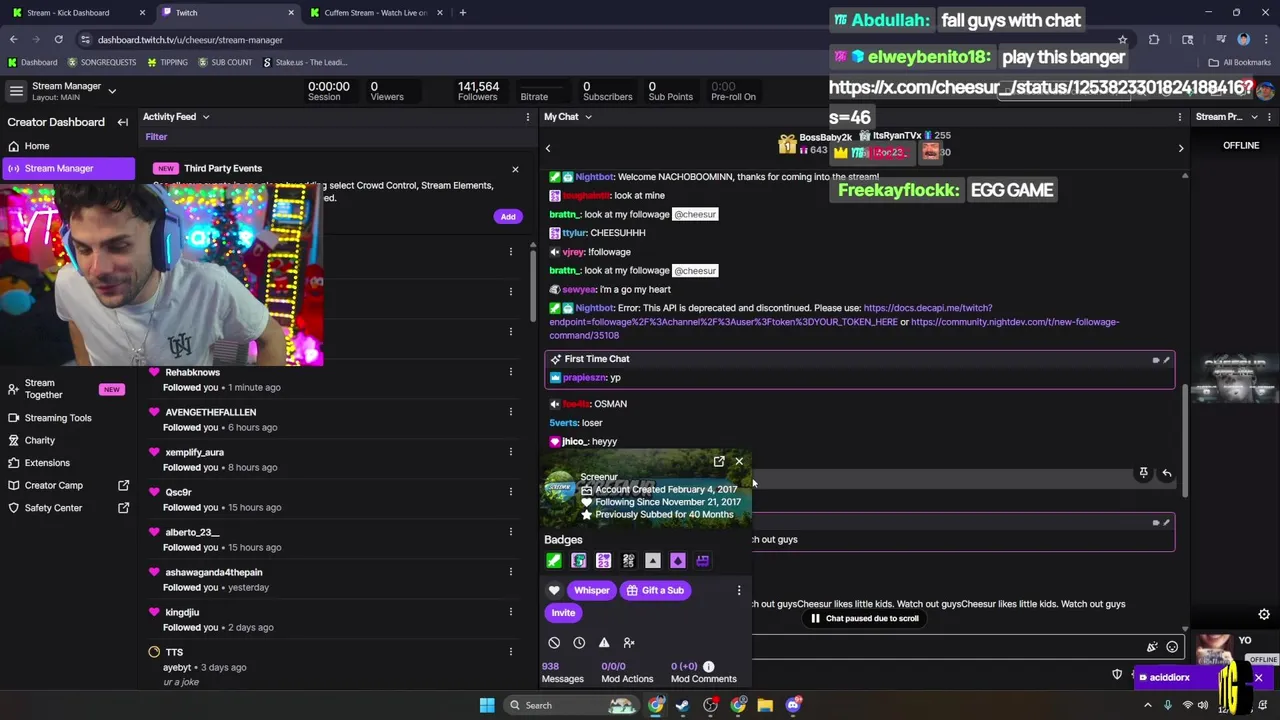The image size is (1280, 720).
Task: Open options for Qsc0r follow event
Action: click(510, 492)
